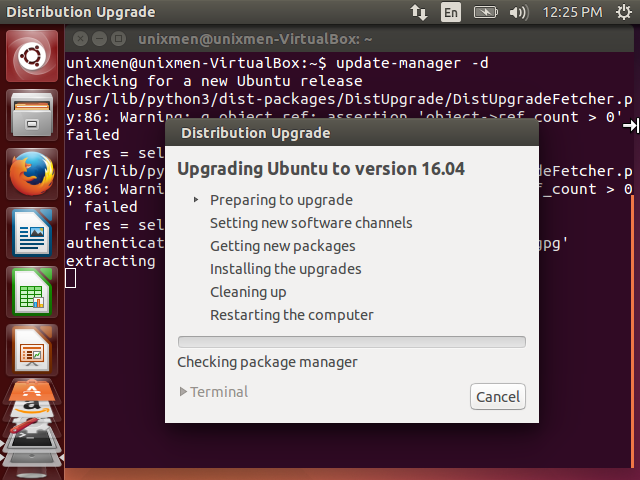The height and width of the screenshot is (480, 640).
Task: Select the 'Installing the upgrades' step
Action: pos(286,269)
